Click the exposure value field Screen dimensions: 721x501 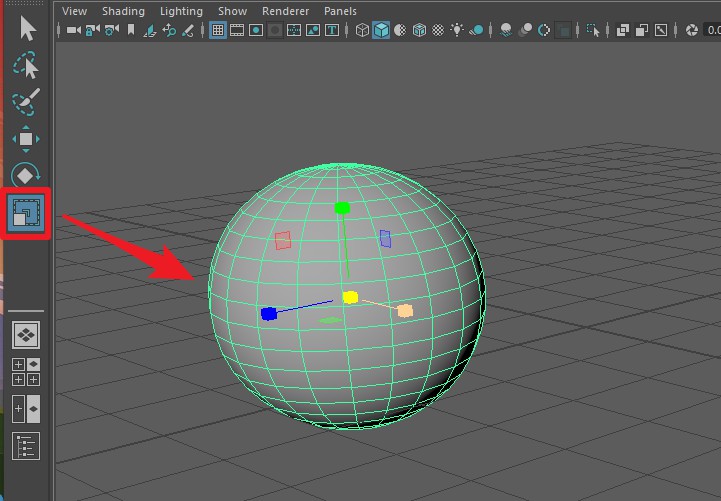click(712, 30)
